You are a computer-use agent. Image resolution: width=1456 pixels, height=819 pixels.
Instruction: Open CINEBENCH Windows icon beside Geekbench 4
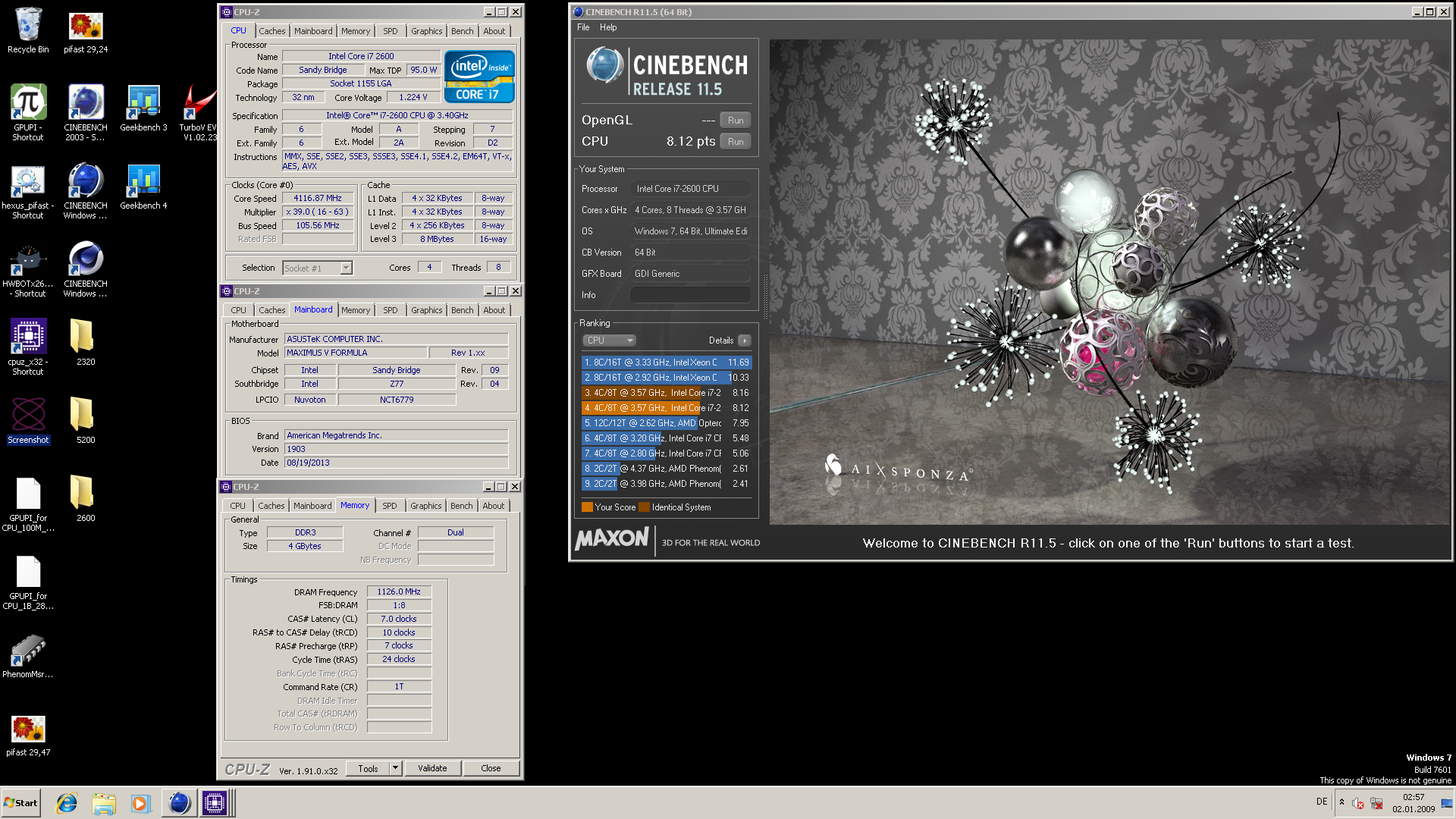click(86, 191)
